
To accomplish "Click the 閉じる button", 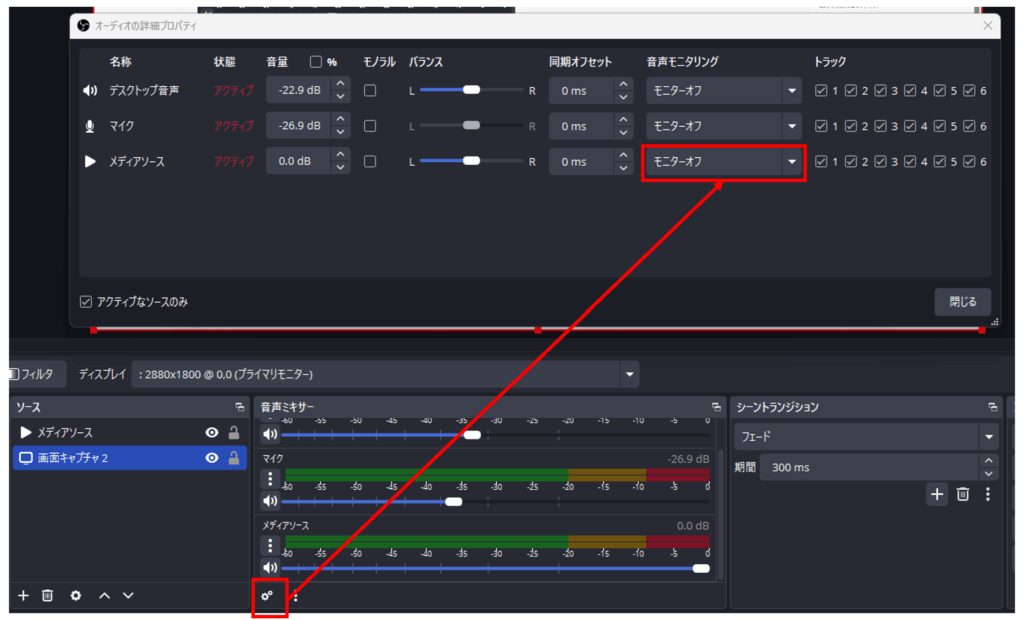I will tap(962, 302).
